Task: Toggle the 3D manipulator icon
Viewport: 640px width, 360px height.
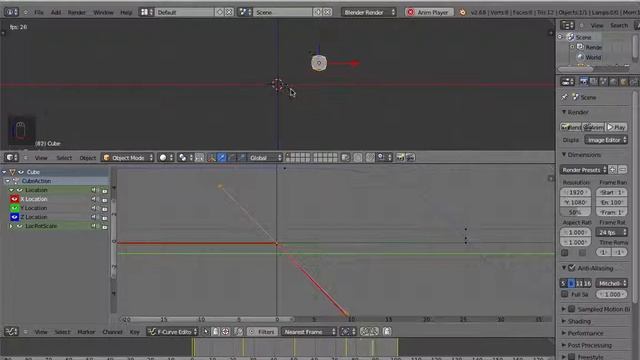Action: click(211, 158)
